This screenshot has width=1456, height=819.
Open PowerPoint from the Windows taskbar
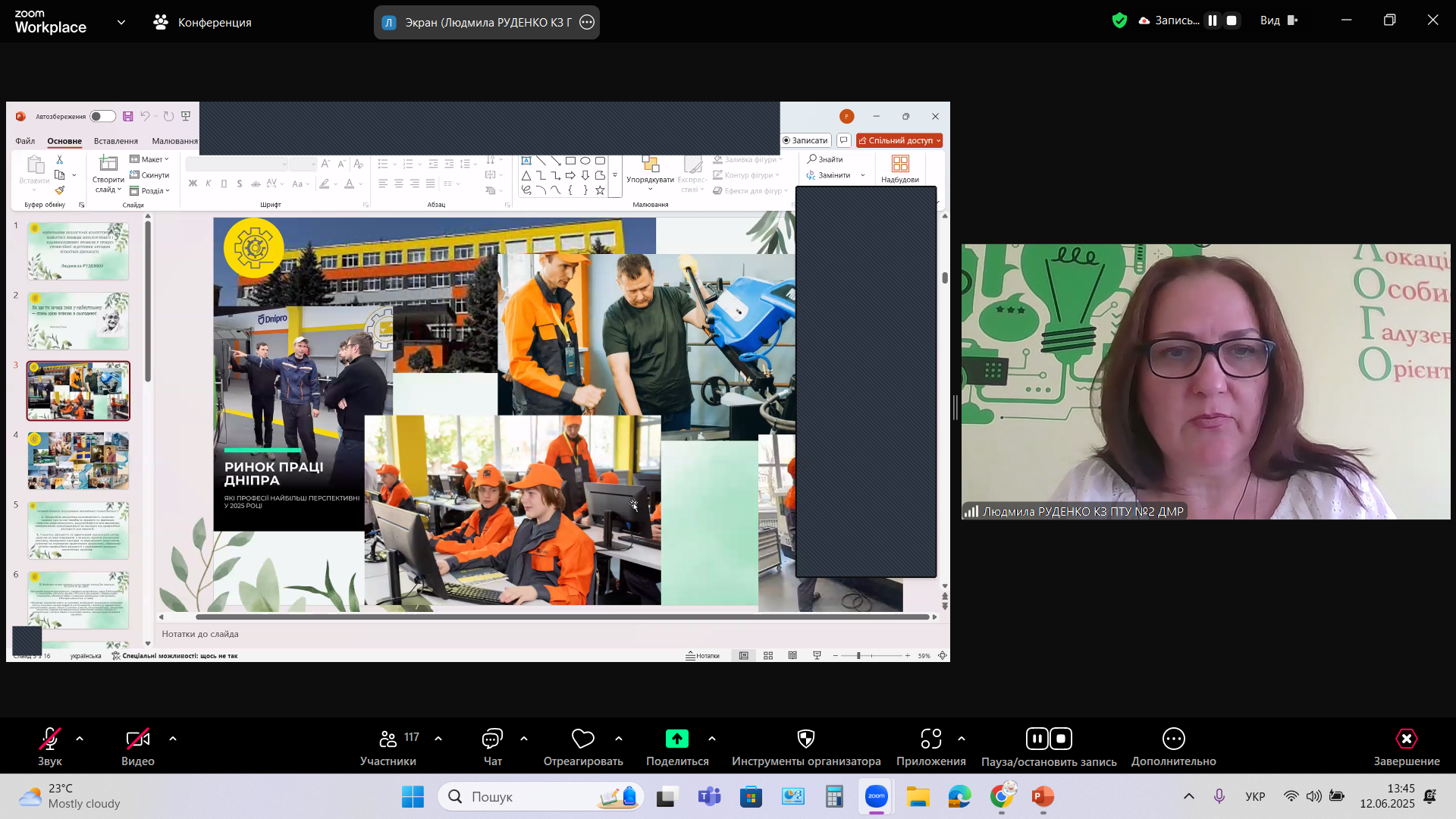[1043, 796]
